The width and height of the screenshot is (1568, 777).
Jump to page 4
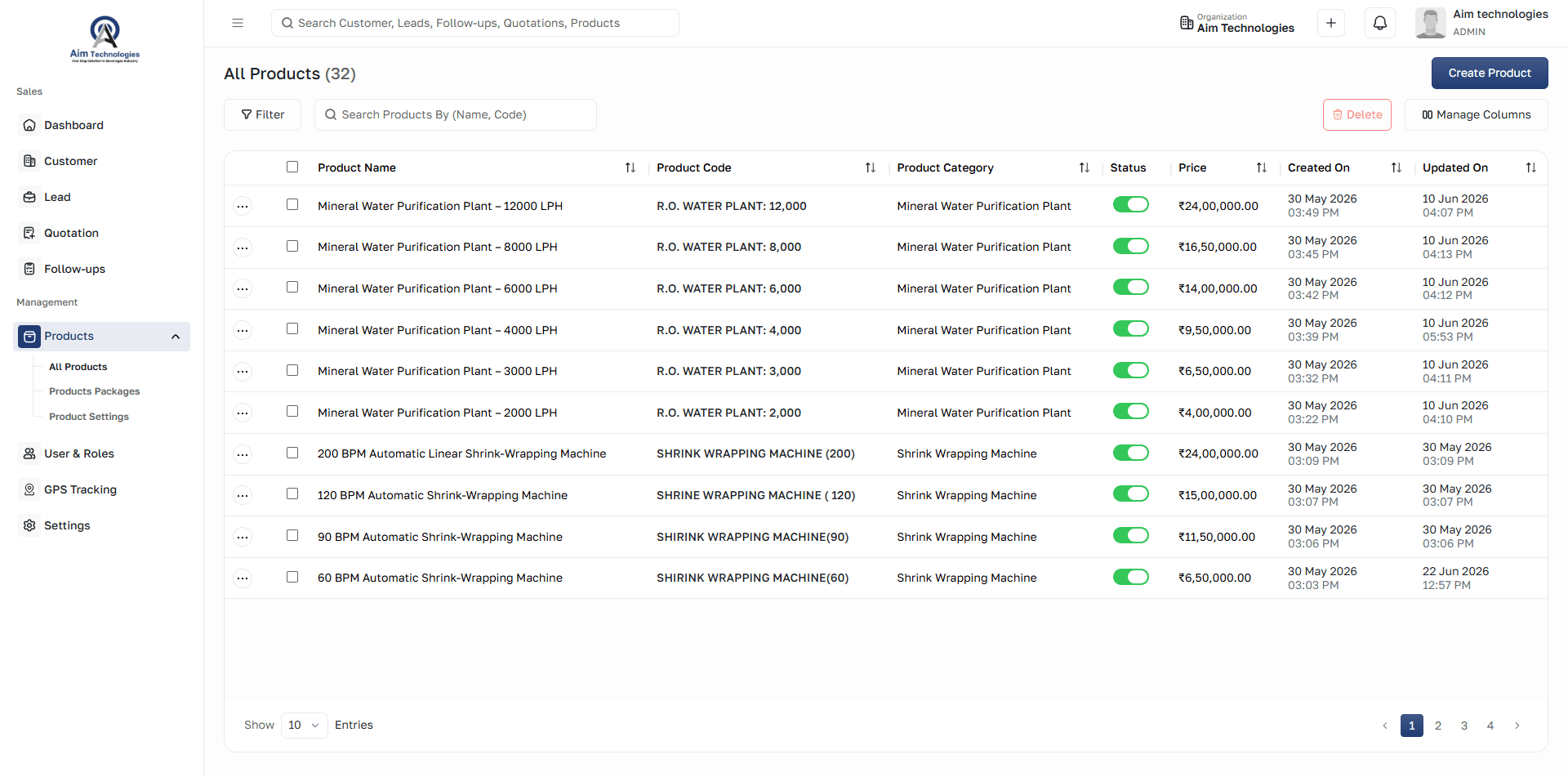(x=1490, y=726)
